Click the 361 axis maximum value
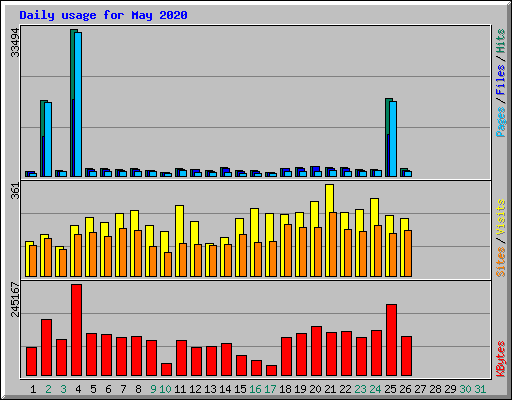The width and height of the screenshot is (512, 400). 15,191
